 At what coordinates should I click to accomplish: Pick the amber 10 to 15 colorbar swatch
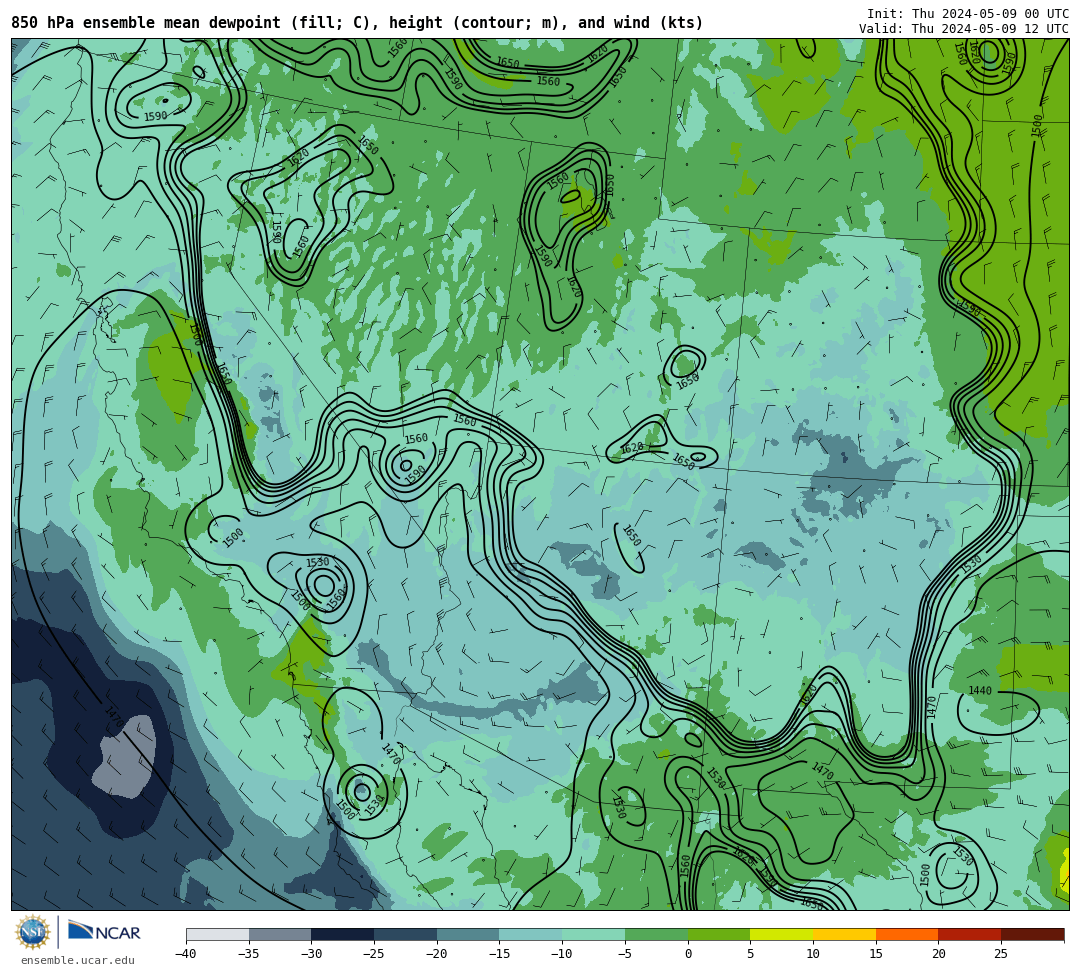tap(844, 934)
